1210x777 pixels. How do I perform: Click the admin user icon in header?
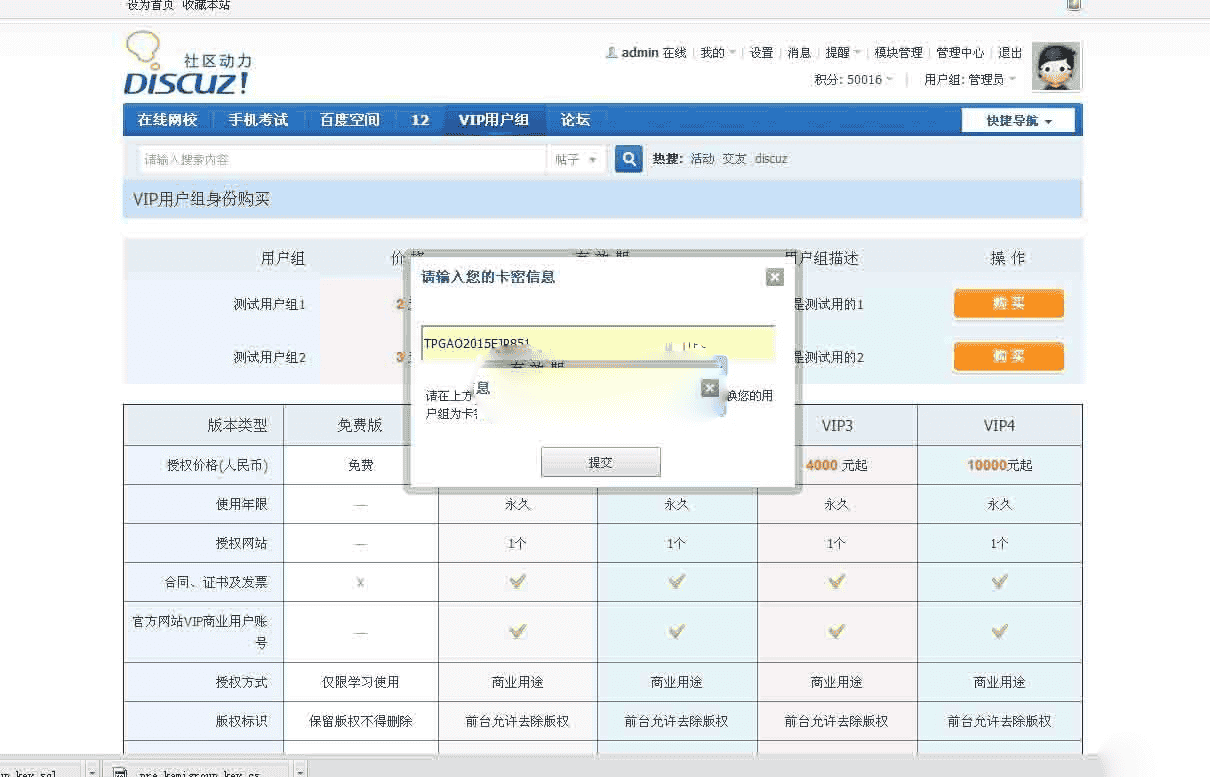[x=611, y=53]
